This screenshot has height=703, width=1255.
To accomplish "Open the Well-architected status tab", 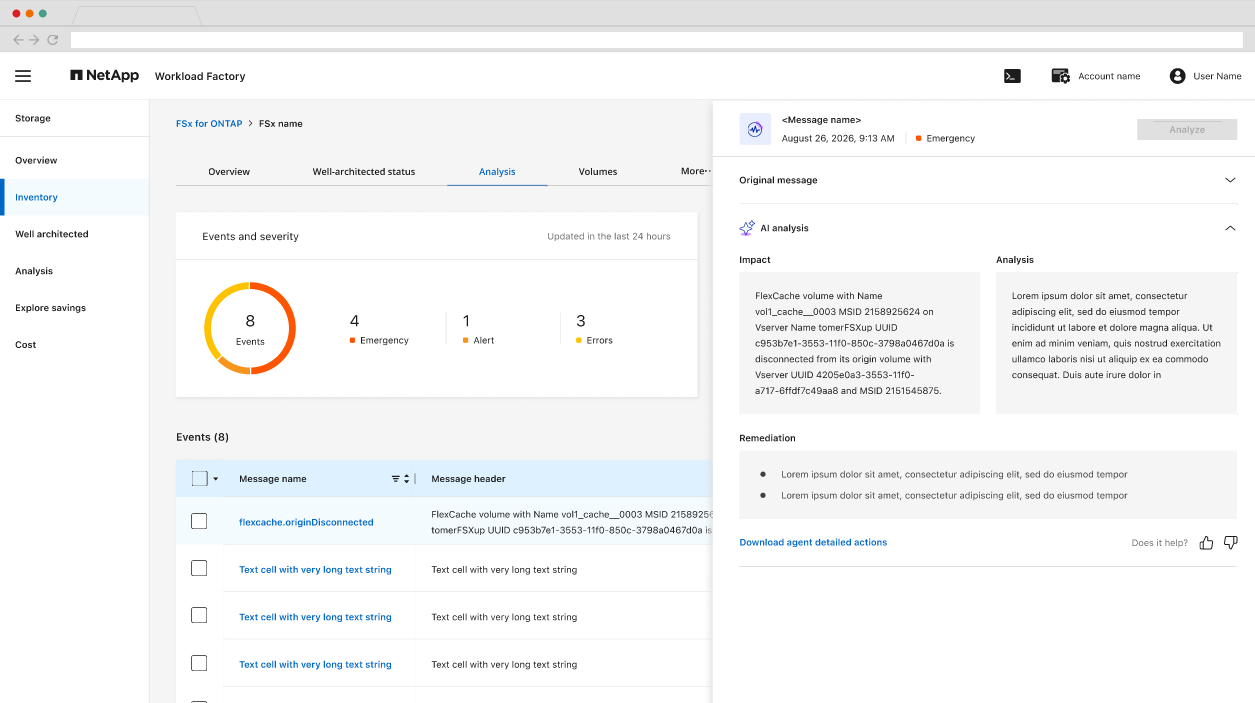I will (364, 172).
